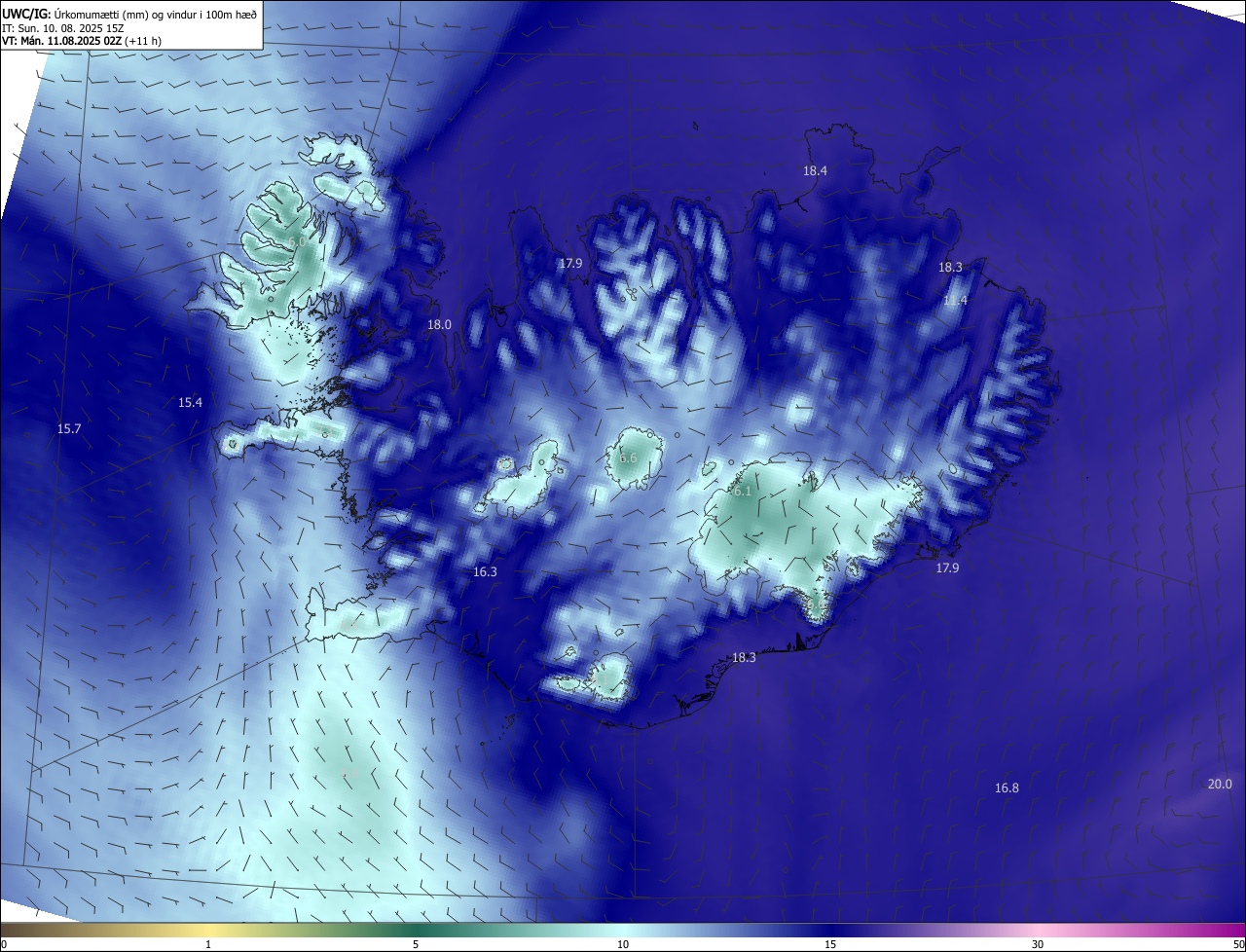
Task: Click the 'VT: Mán. 11.08.2025 02Z (+11 h)' line
Action: click(82, 41)
